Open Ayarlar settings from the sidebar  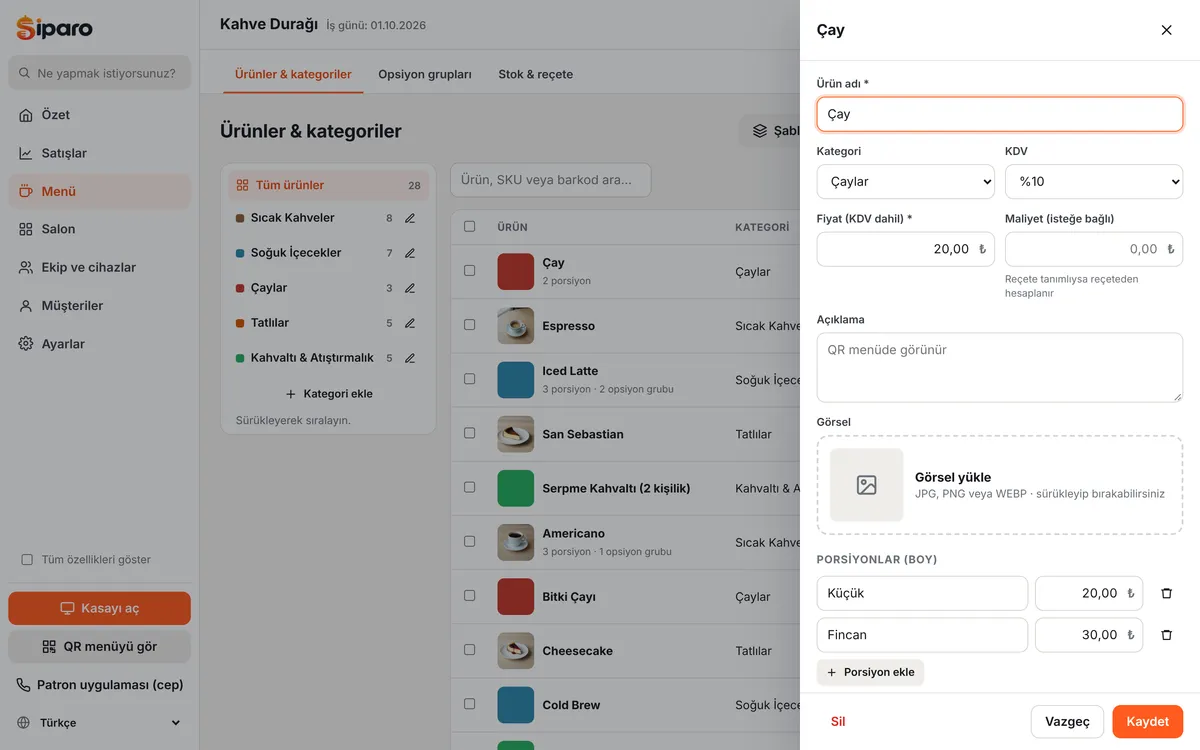99,344
